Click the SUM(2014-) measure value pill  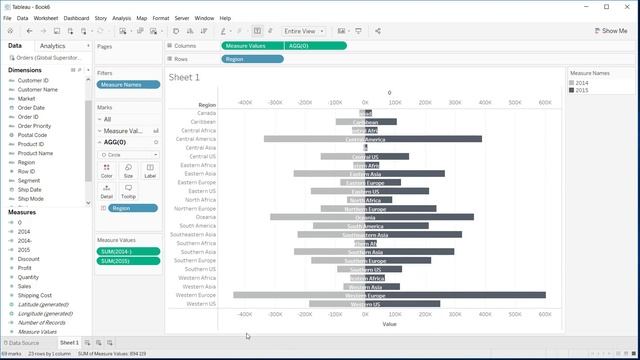coord(129,252)
